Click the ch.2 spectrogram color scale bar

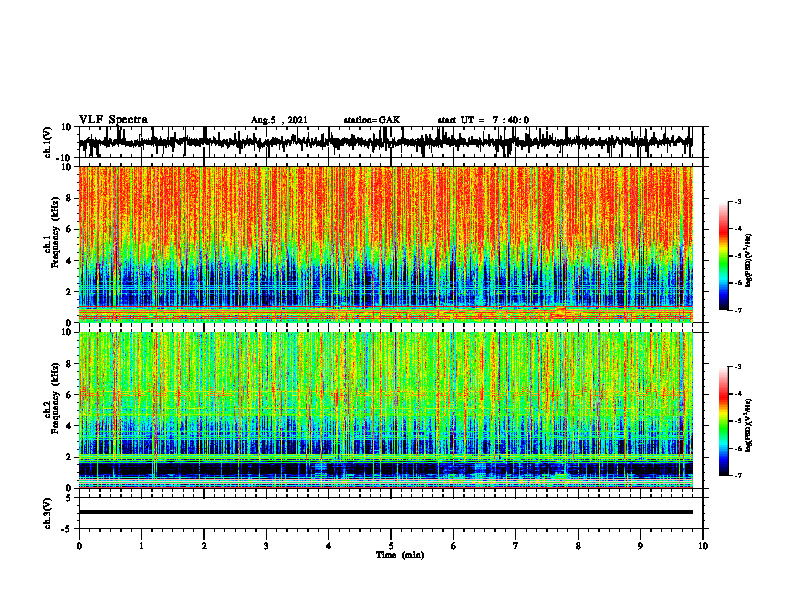[x=723, y=421]
